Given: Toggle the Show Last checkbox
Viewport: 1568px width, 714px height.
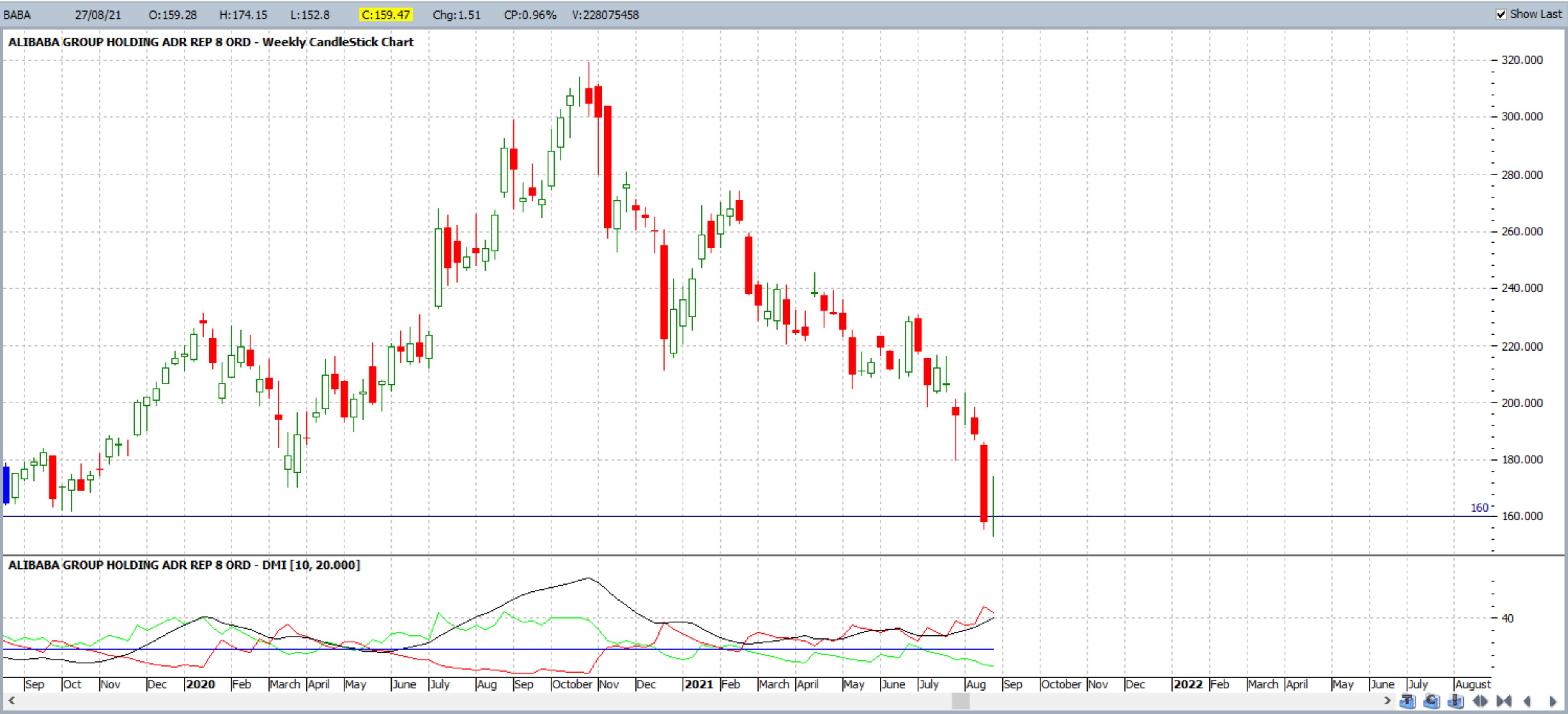Looking at the screenshot, I should click(x=1501, y=14).
